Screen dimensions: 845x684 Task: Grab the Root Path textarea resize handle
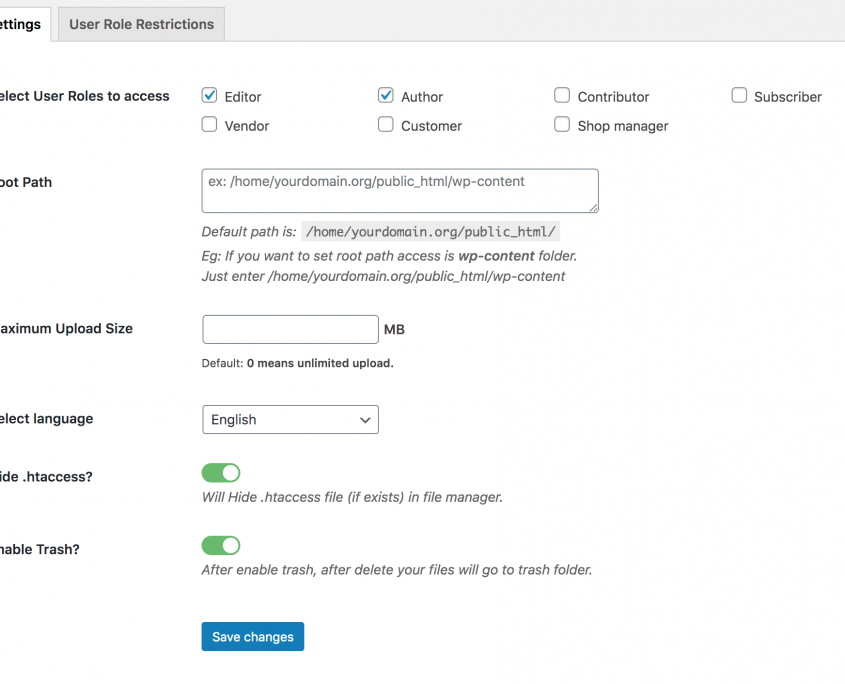[x=593, y=207]
